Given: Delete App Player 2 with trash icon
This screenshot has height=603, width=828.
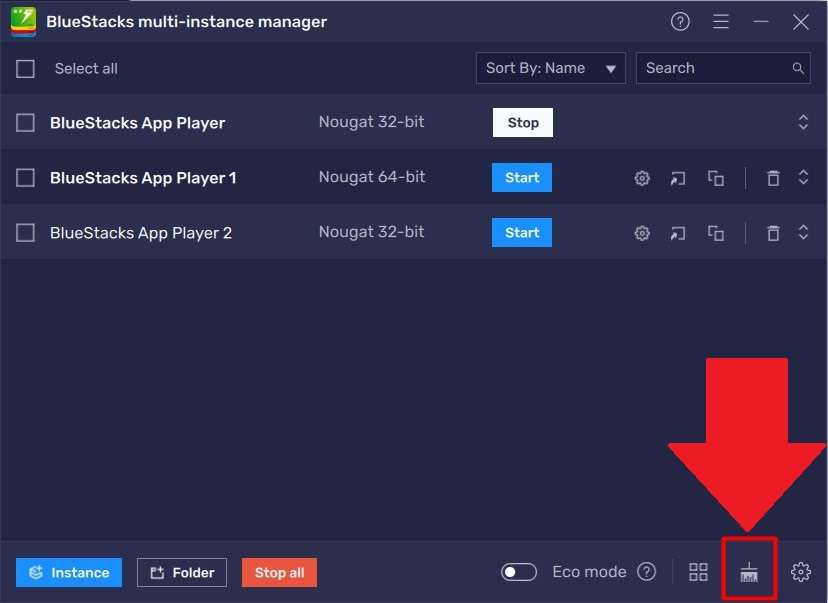Looking at the screenshot, I should pyautogui.click(x=773, y=233).
